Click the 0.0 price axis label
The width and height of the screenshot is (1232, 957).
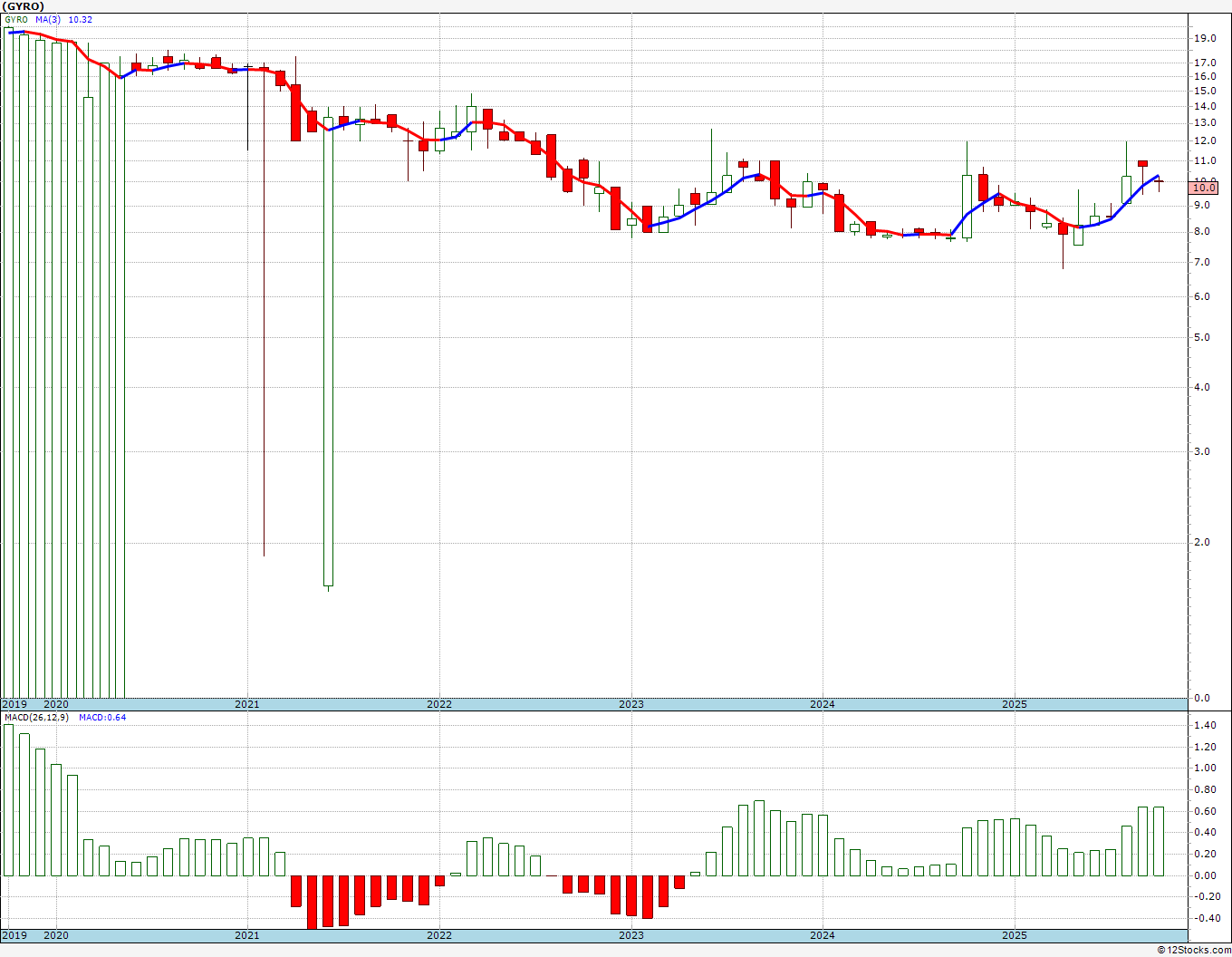(1202, 698)
